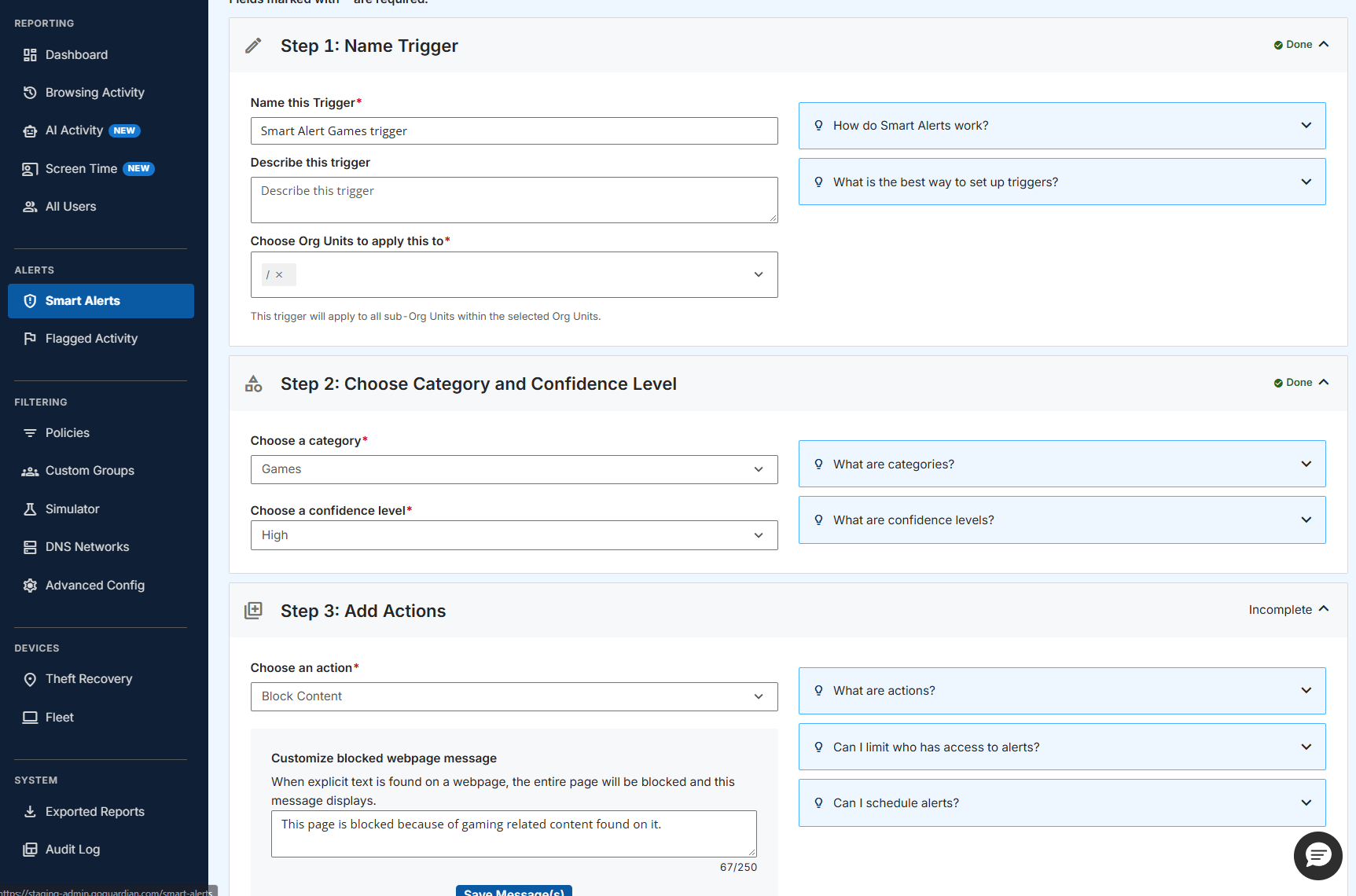Collapse Step 1 using Done chevron
Viewport: 1356px width, 896px height.
pos(1324,45)
